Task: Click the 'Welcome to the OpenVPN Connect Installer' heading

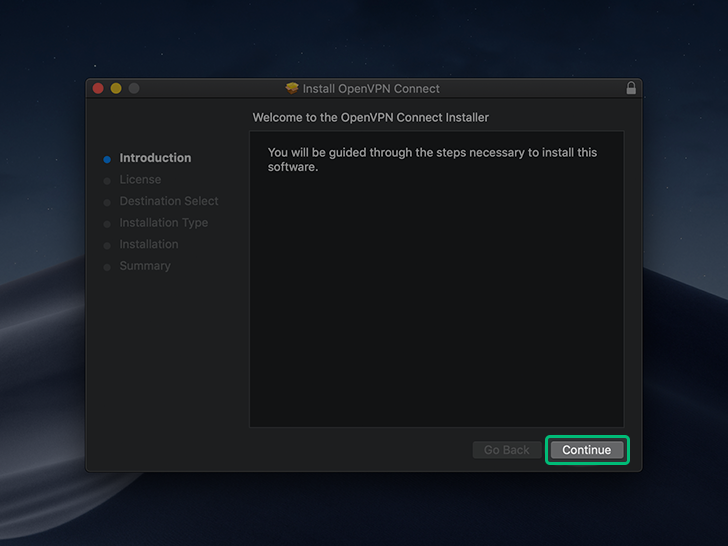Action: click(x=370, y=117)
